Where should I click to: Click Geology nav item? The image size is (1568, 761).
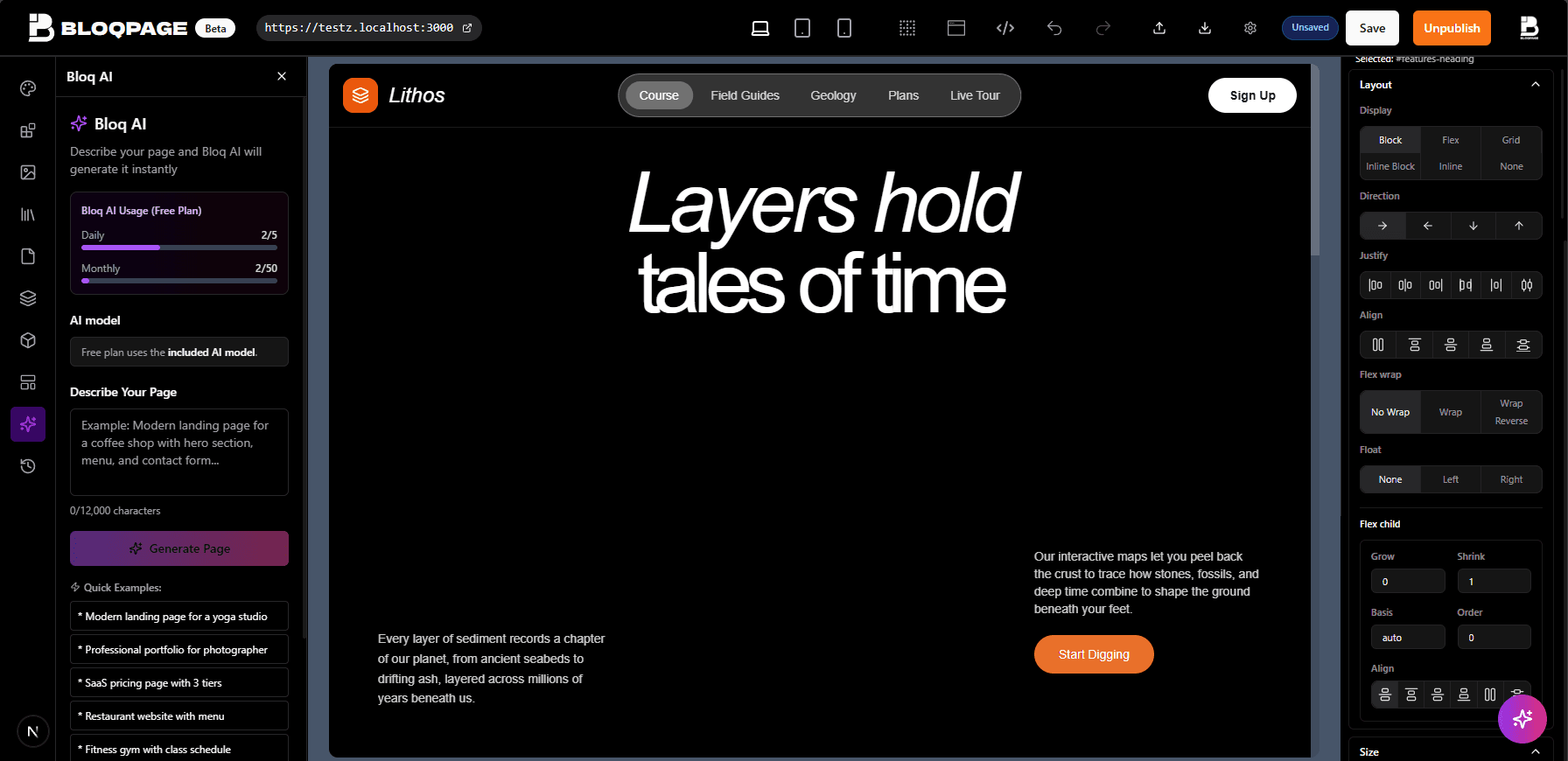click(833, 95)
